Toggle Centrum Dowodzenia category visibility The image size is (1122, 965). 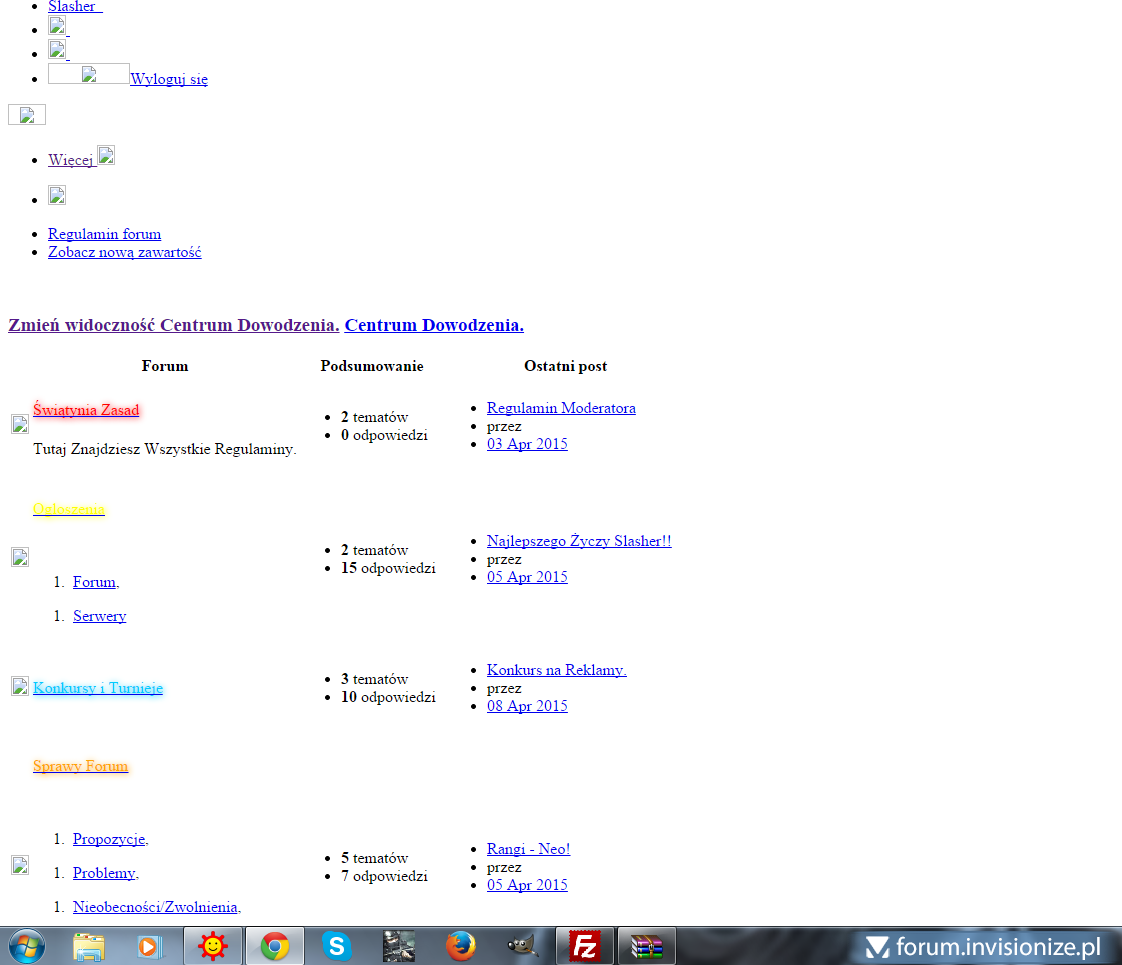pyautogui.click(x=173, y=325)
